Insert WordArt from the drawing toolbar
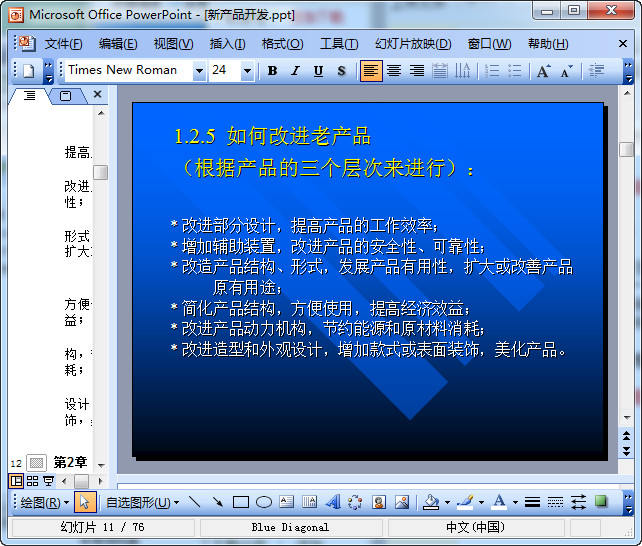The height and width of the screenshot is (546, 642). pyautogui.click(x=333, y=502)
